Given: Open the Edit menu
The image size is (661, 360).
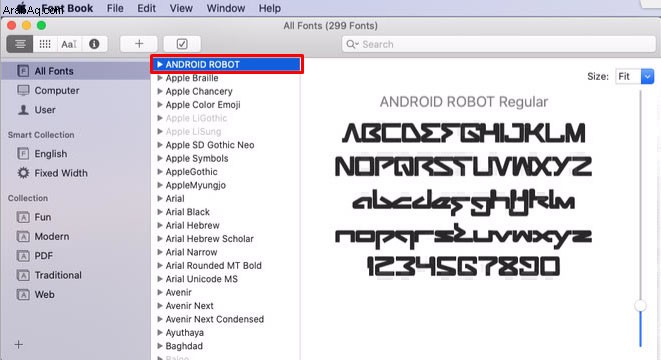Looking at the screenshot, I should coord(147,8).
